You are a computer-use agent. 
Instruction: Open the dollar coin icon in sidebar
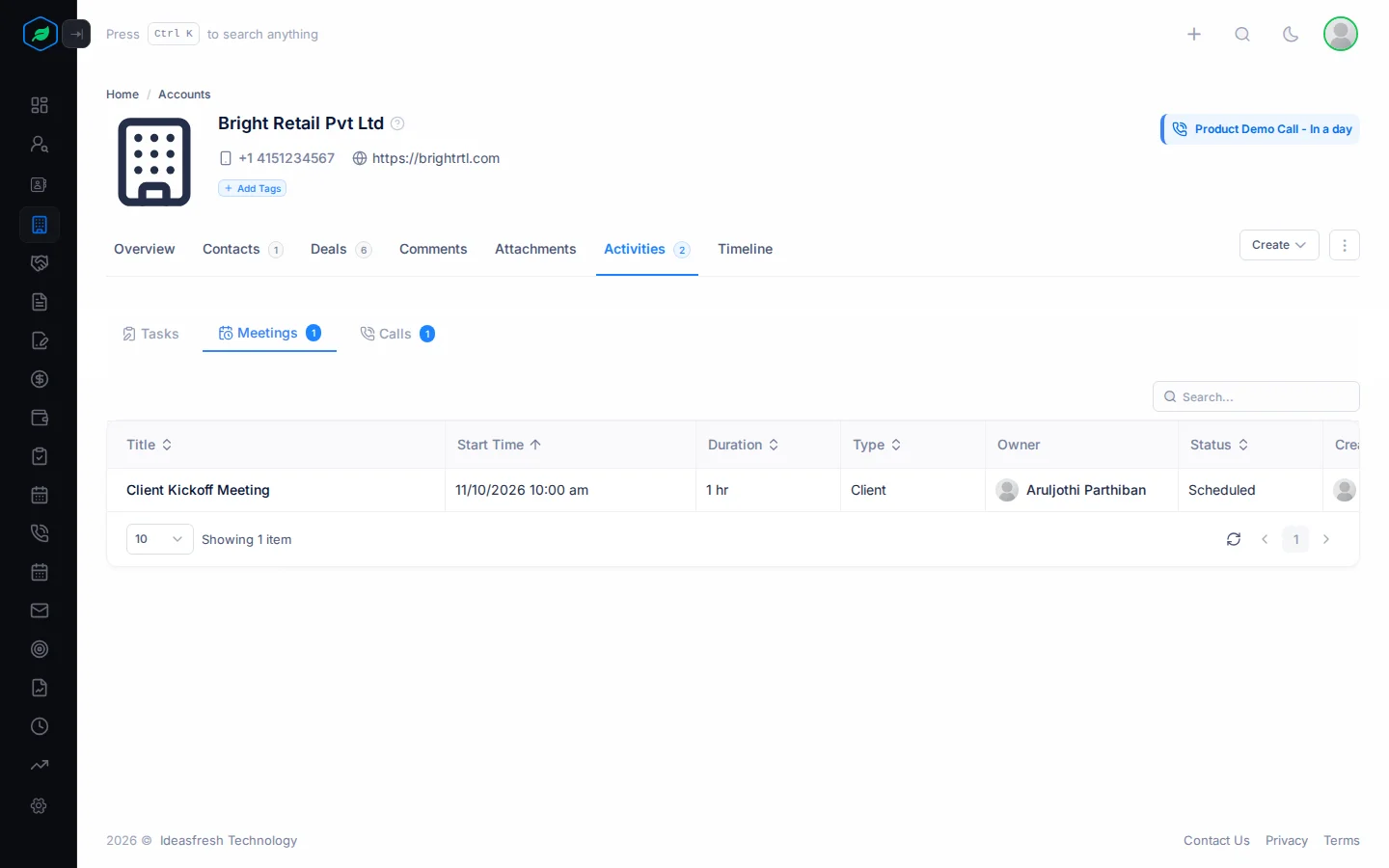pyautogui.click(x=40, y=379)
